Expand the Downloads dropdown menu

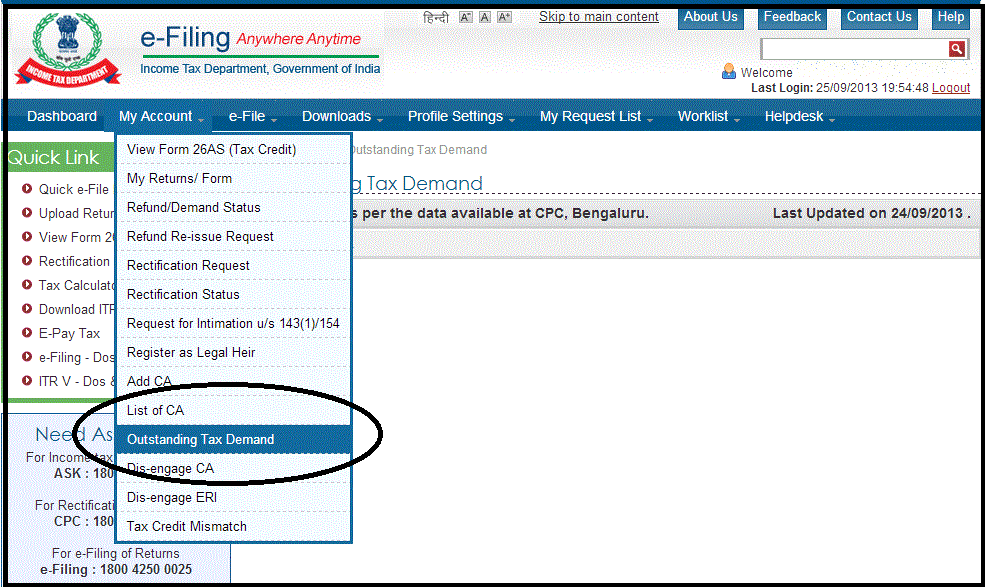pyautogui.click(x=342, y=116)
